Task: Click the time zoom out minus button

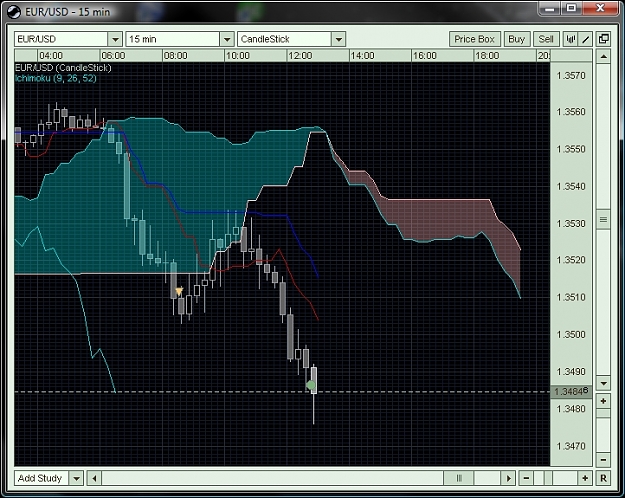Action: [x=526, y=478]
